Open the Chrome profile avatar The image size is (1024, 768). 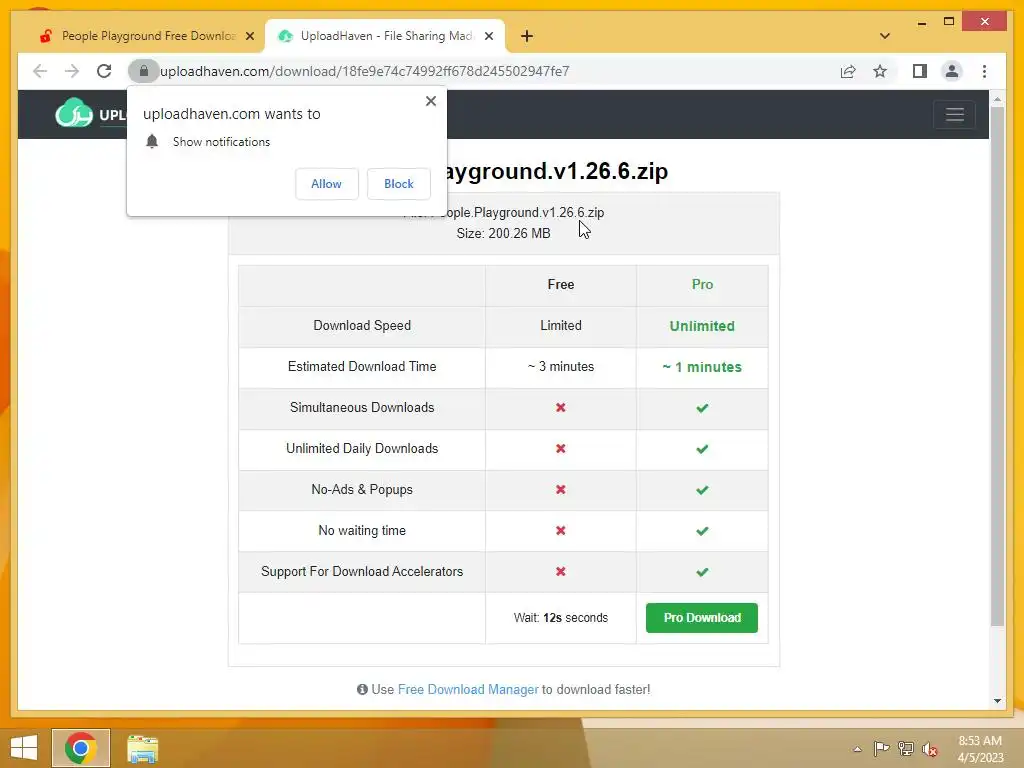[x=952, y=71]
